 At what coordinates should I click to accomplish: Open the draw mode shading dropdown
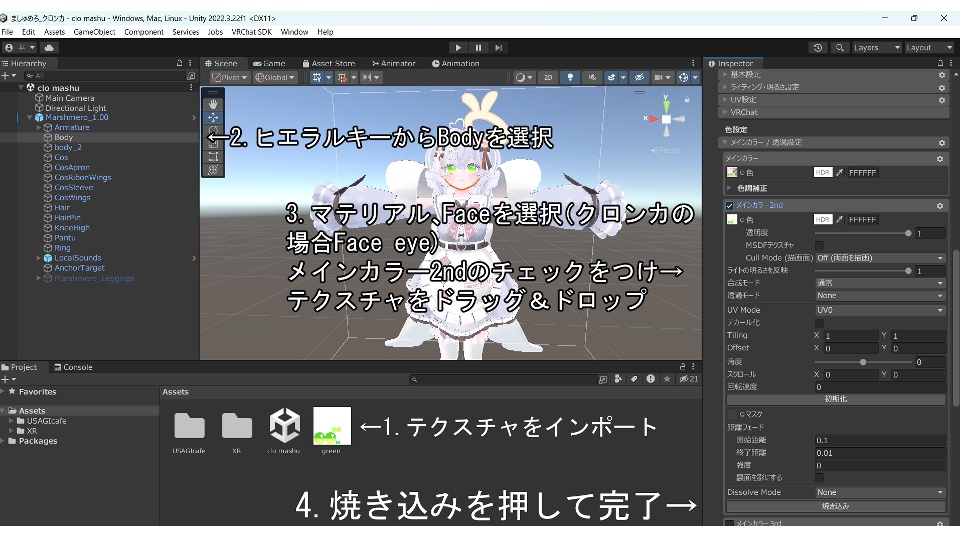click(x=524, y=78)
